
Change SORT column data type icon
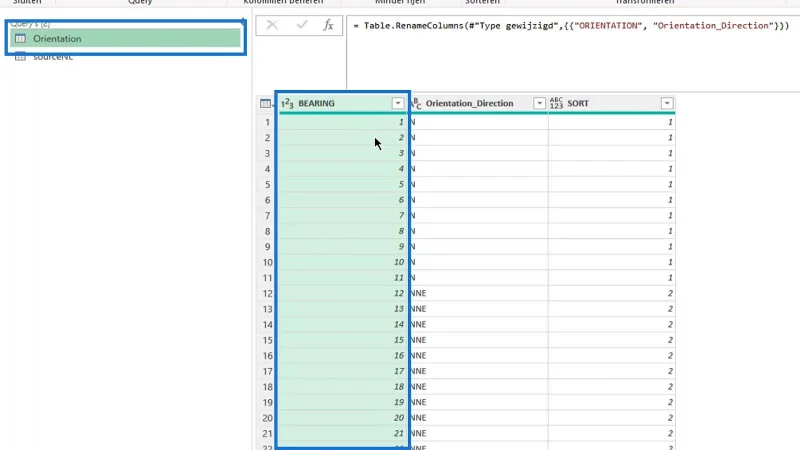(556, 103)
